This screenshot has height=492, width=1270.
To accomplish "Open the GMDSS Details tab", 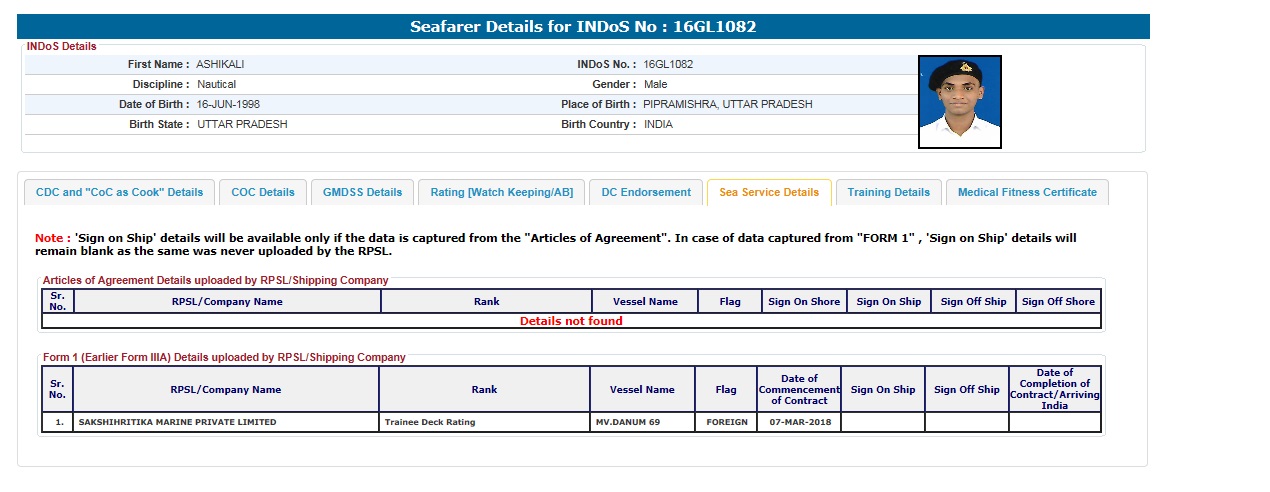I will click(x=362, y=192).
